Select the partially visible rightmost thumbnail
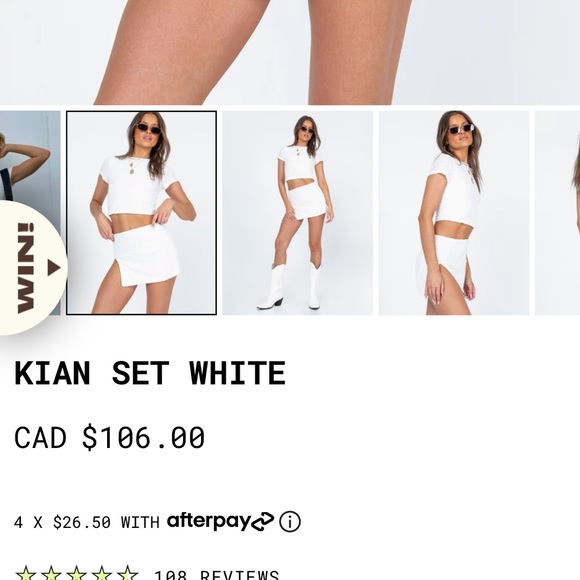 (x=557, y=213)
